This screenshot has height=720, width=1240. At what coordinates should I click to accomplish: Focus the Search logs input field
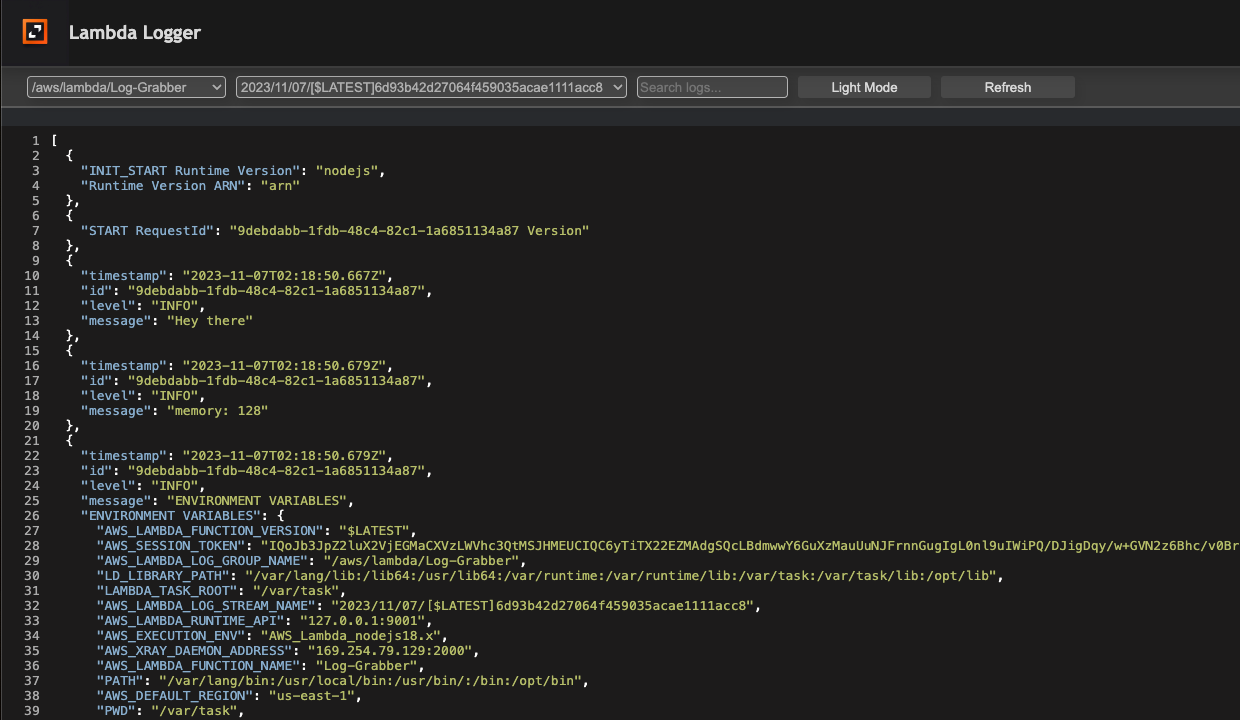(x=712, y=87)
